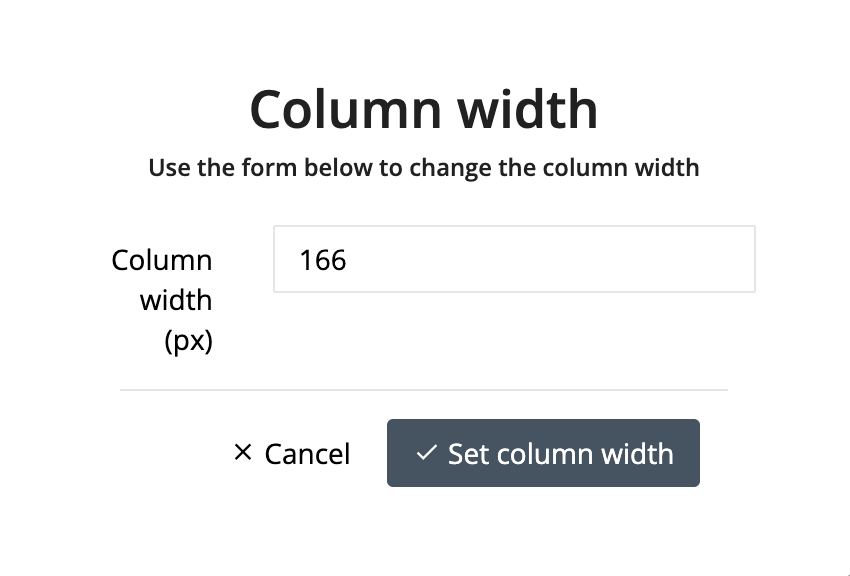
Task: Confirm the width via the checkmark icon
Action: click(426, 453)
